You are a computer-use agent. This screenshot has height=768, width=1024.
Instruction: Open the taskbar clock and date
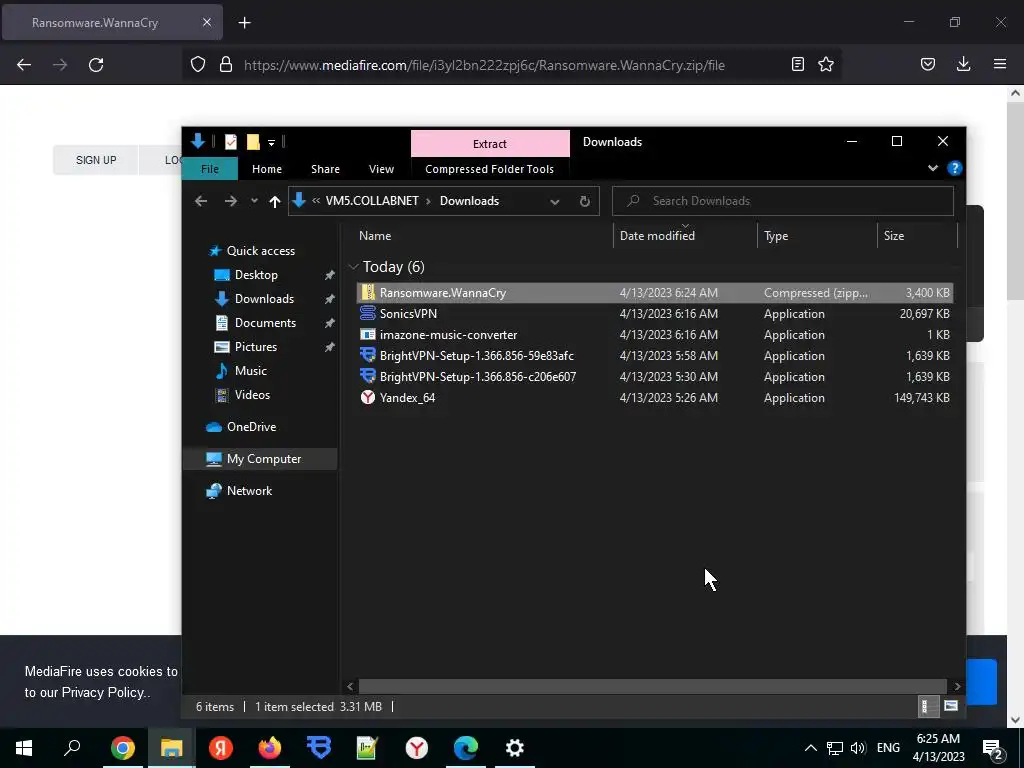click(938, 748)
